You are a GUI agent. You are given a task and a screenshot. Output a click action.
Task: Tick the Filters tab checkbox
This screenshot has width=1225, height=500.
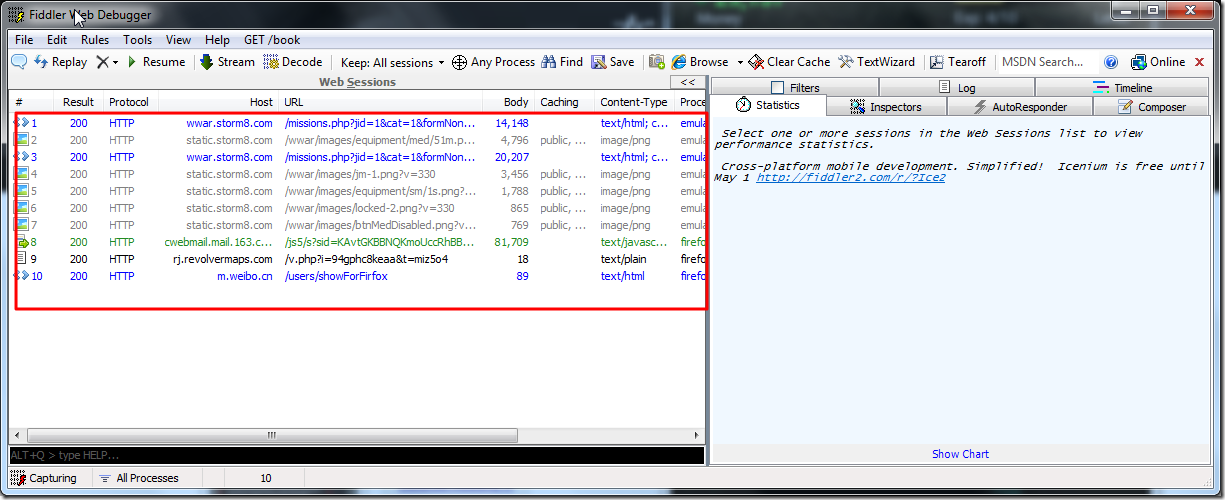[x=778, y=88]
